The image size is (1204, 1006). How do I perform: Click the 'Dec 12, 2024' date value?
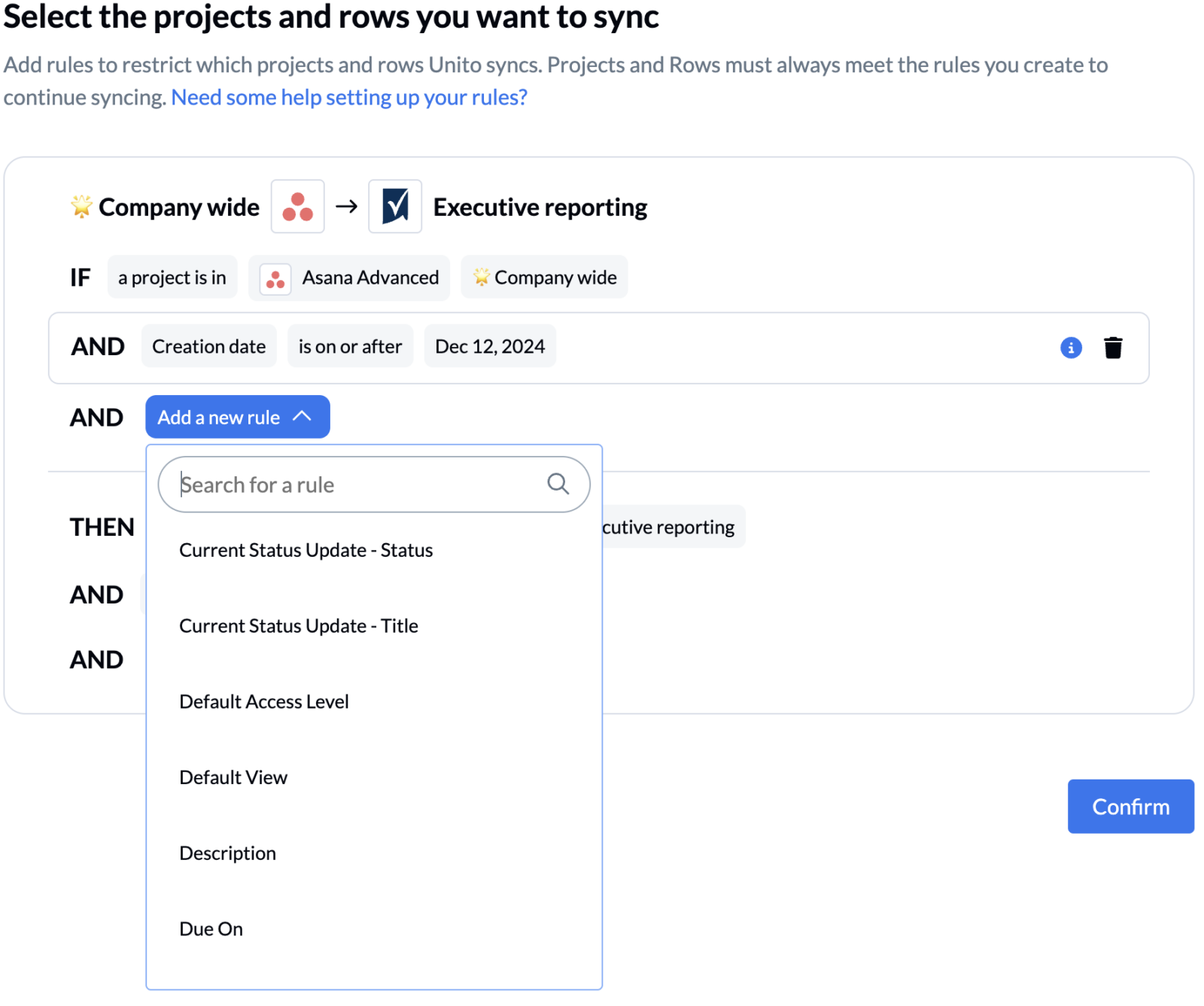pos(490,346)
